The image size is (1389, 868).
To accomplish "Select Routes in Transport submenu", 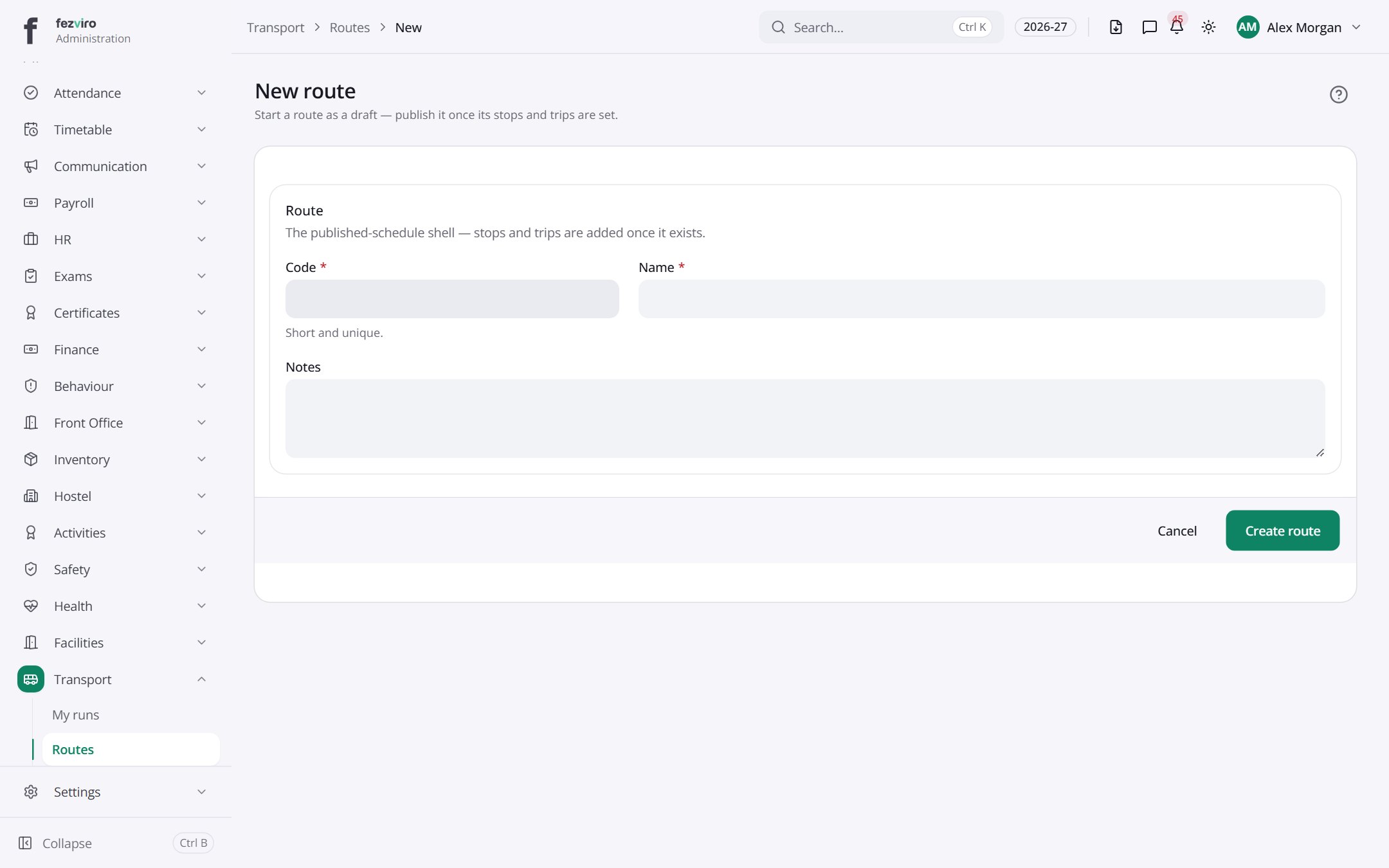I will pyautogui.click(x=131, y=749).
